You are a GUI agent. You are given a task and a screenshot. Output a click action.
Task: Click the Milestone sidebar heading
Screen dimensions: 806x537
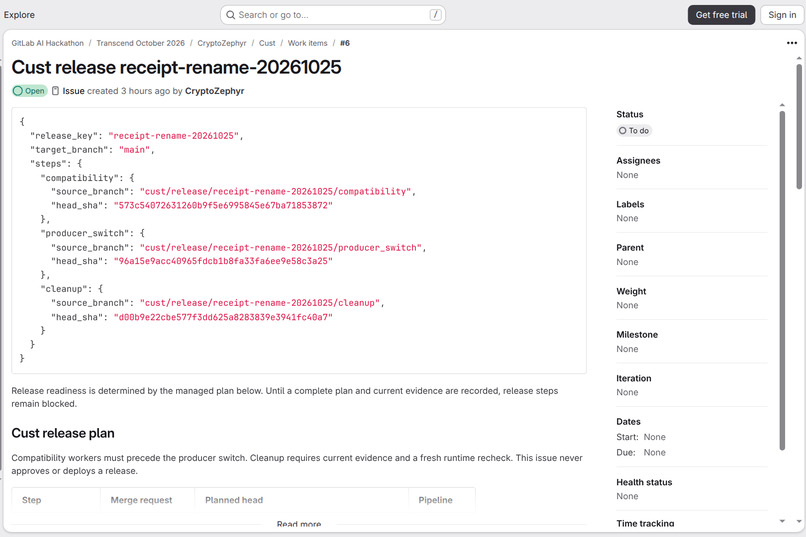[637, 335]
